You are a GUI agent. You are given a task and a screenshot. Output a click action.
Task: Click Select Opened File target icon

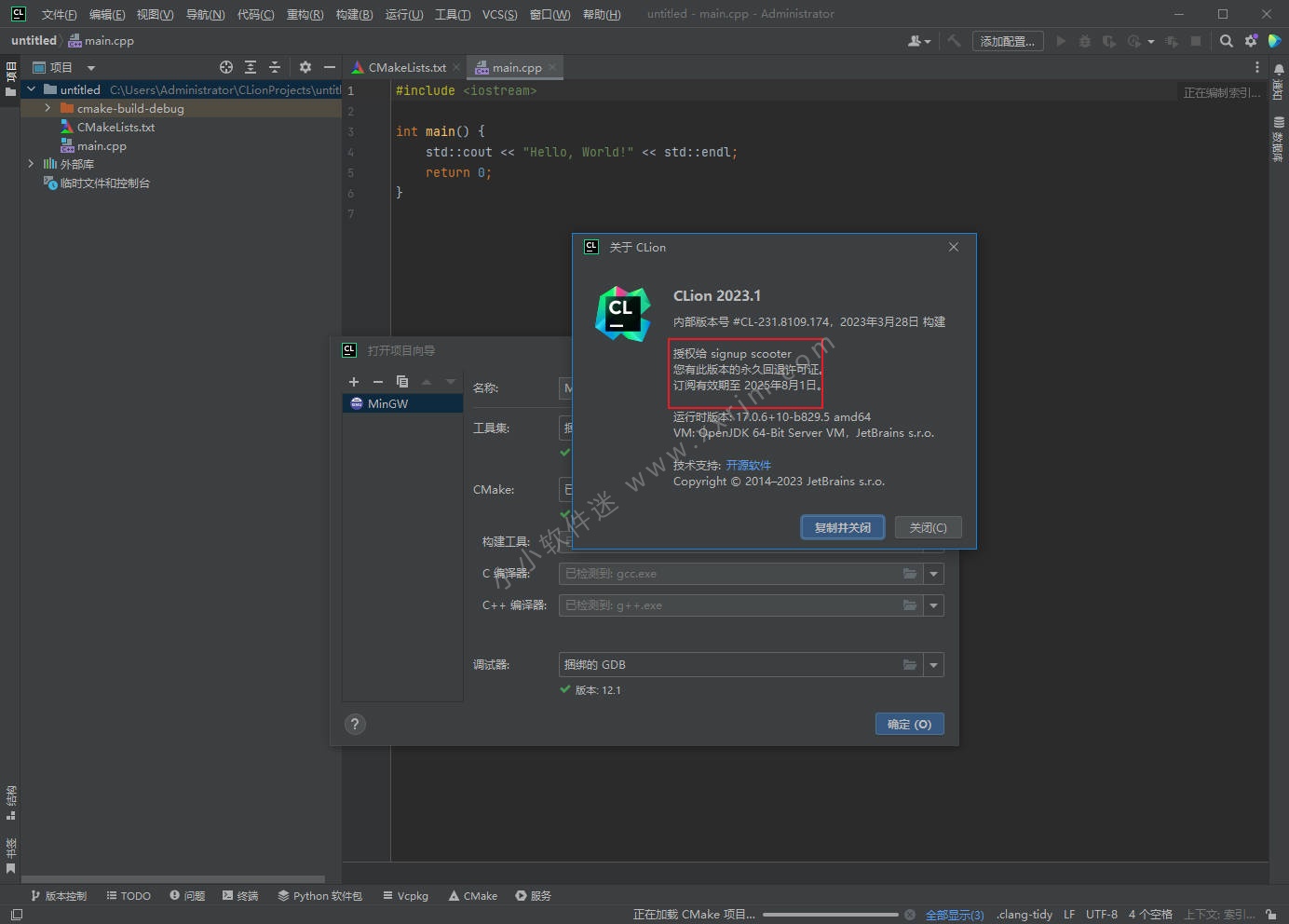coord(226,67)
